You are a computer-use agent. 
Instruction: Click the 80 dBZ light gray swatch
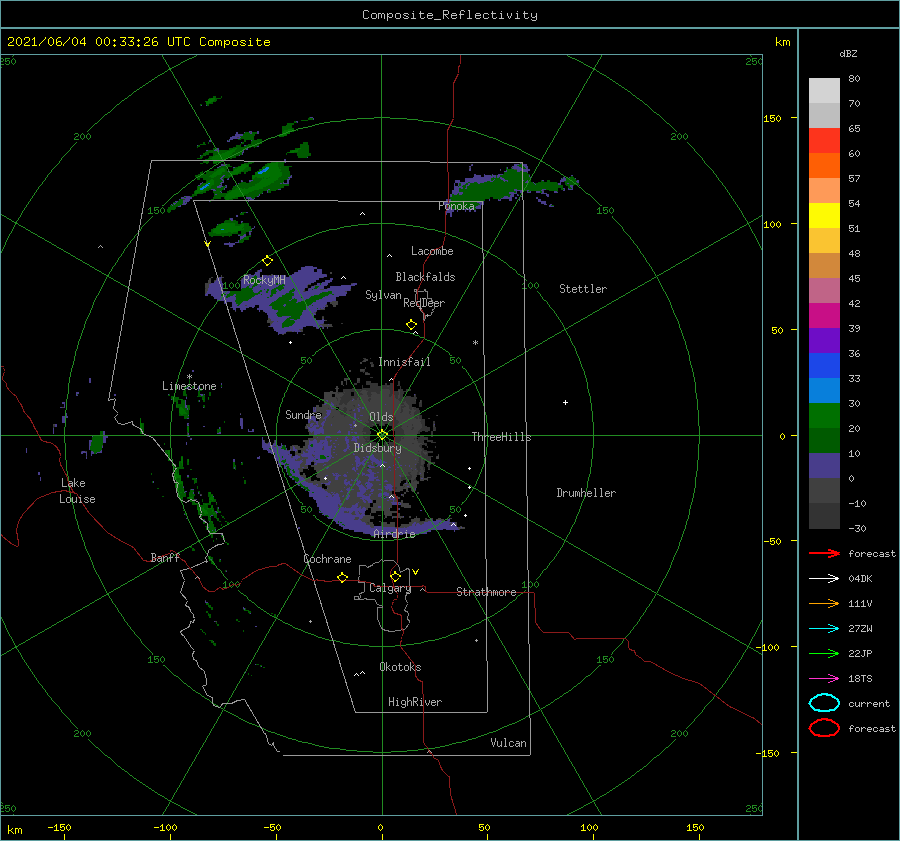824,90
